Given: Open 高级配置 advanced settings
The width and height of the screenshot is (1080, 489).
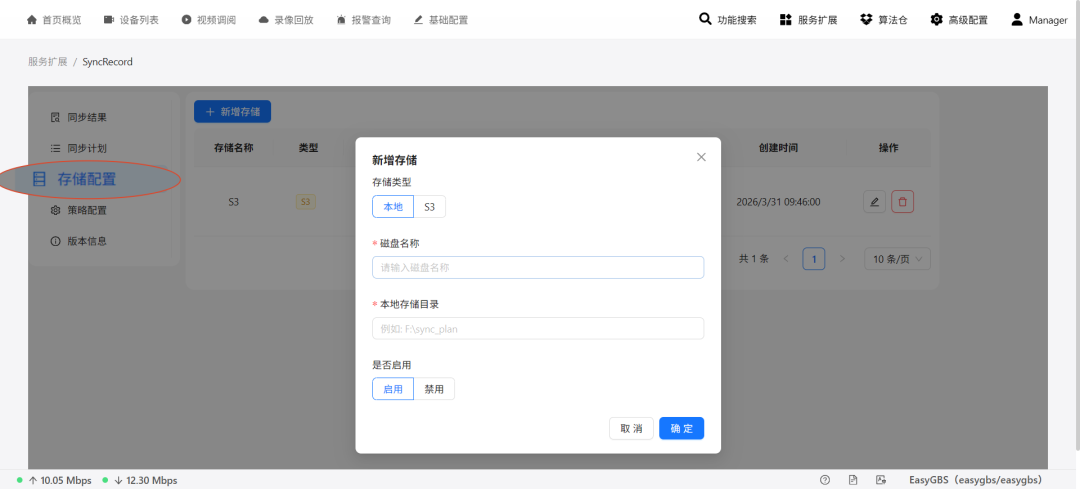Looking at the screenshot, I should pyautogui.click(x=959, y=20).
